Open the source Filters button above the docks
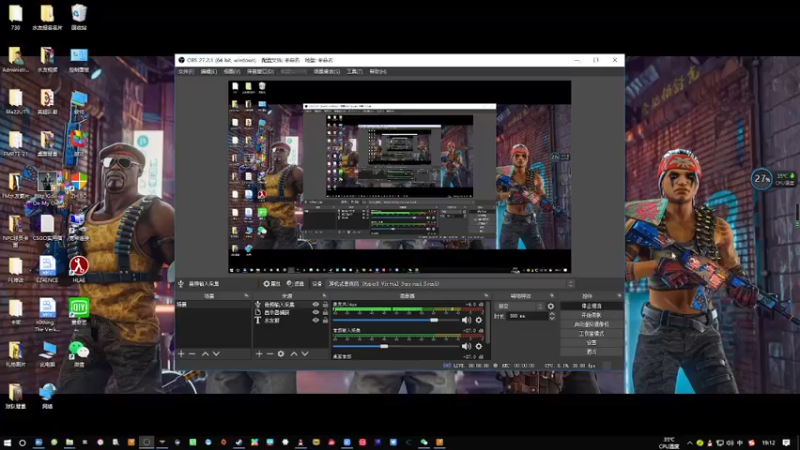 [x=295, y=284]
